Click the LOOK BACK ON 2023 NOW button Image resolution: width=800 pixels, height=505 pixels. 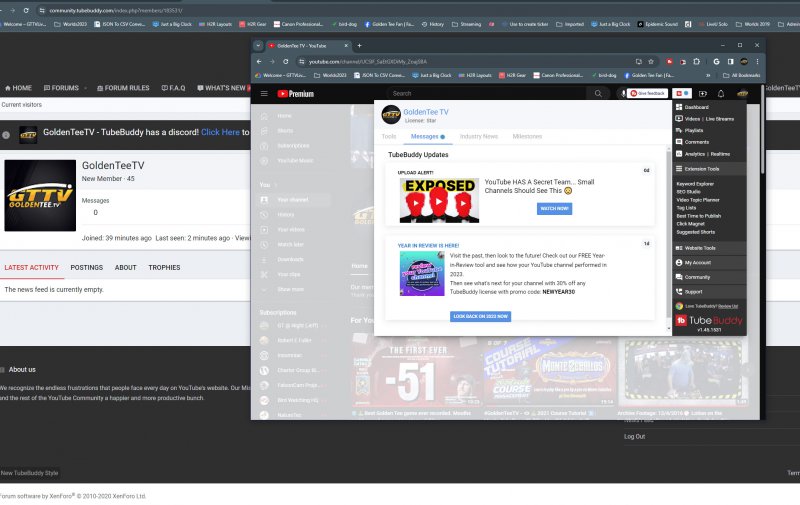point(480,316)
